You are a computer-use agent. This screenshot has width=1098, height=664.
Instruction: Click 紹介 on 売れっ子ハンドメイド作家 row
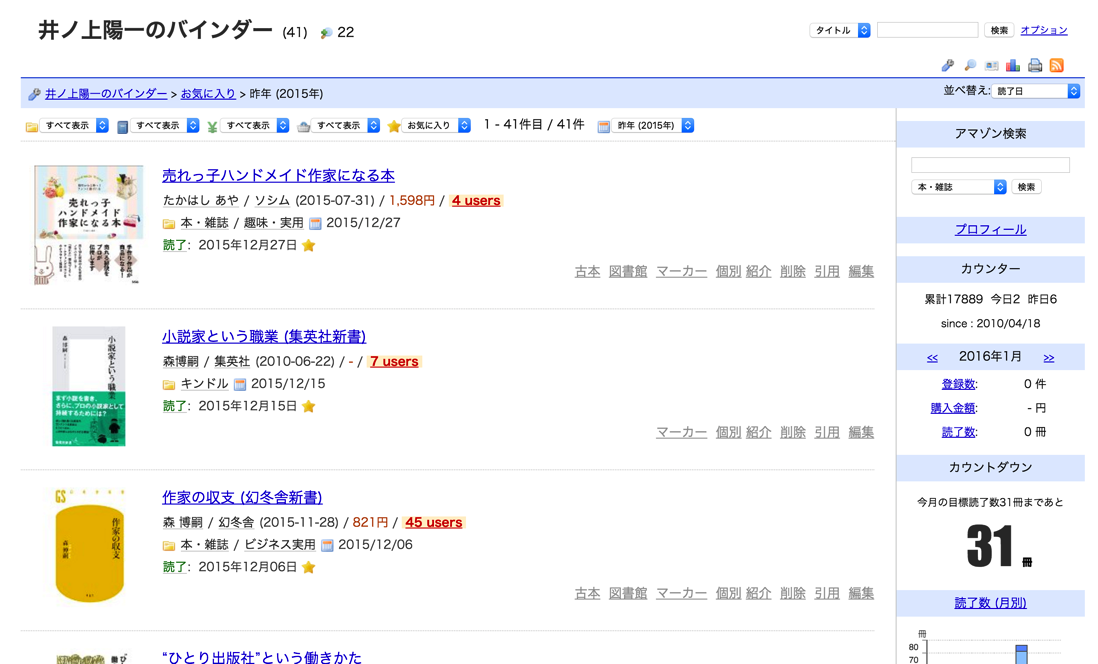(x=758, y=272)
